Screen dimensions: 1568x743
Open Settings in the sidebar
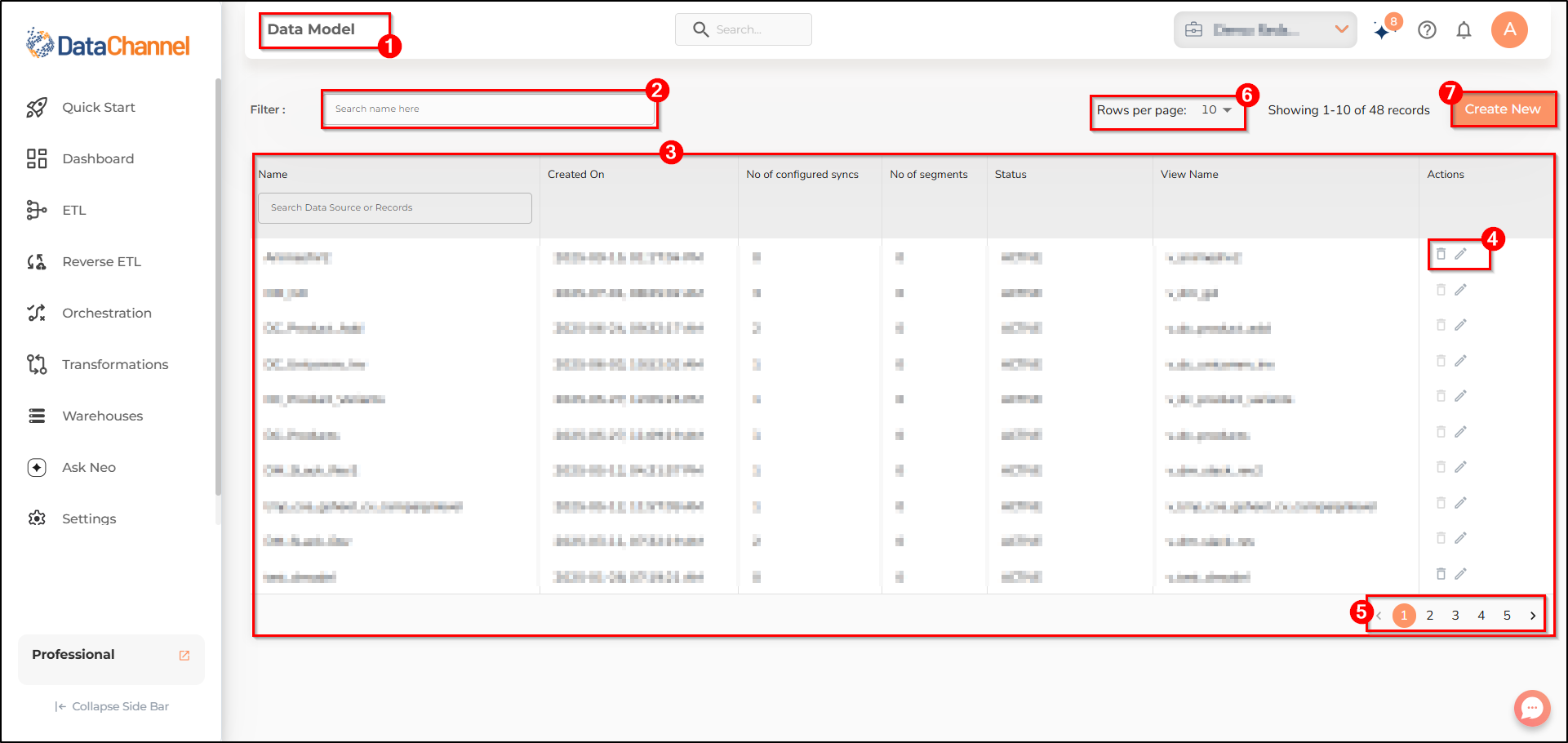pyautogui.click(x=71, y=518)
